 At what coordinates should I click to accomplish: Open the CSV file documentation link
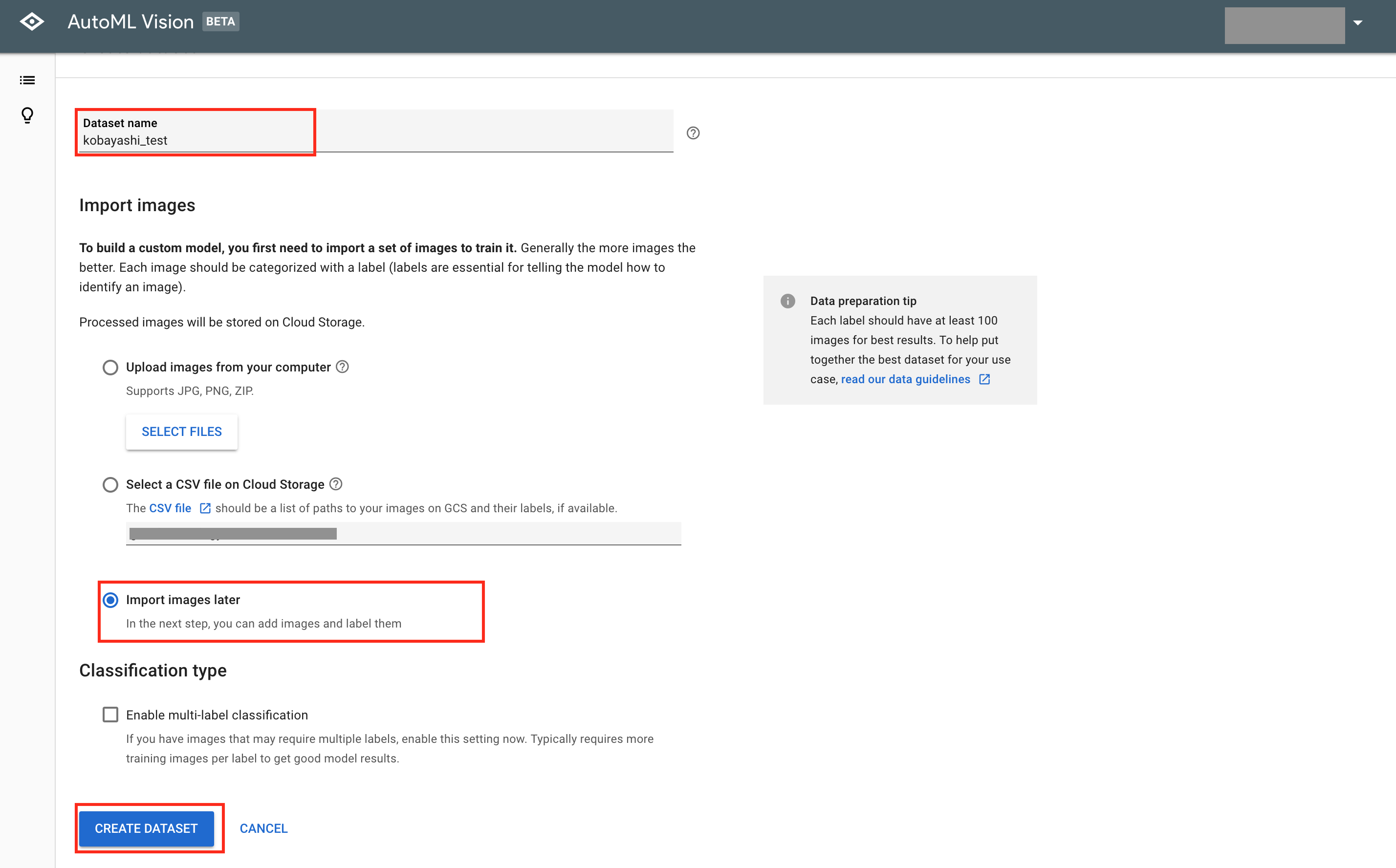170,508
